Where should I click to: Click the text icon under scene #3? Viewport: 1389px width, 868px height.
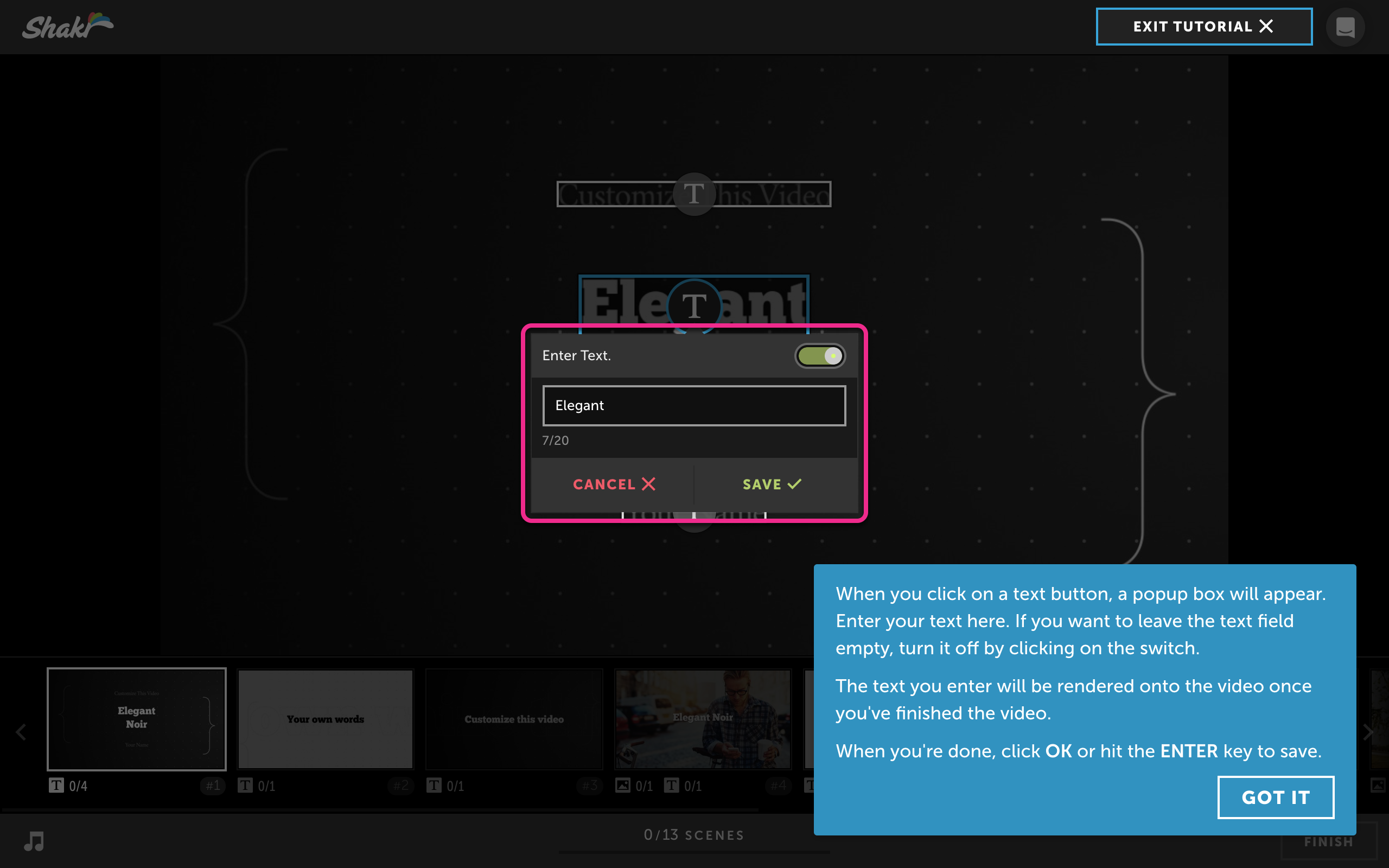coord(434,786)
